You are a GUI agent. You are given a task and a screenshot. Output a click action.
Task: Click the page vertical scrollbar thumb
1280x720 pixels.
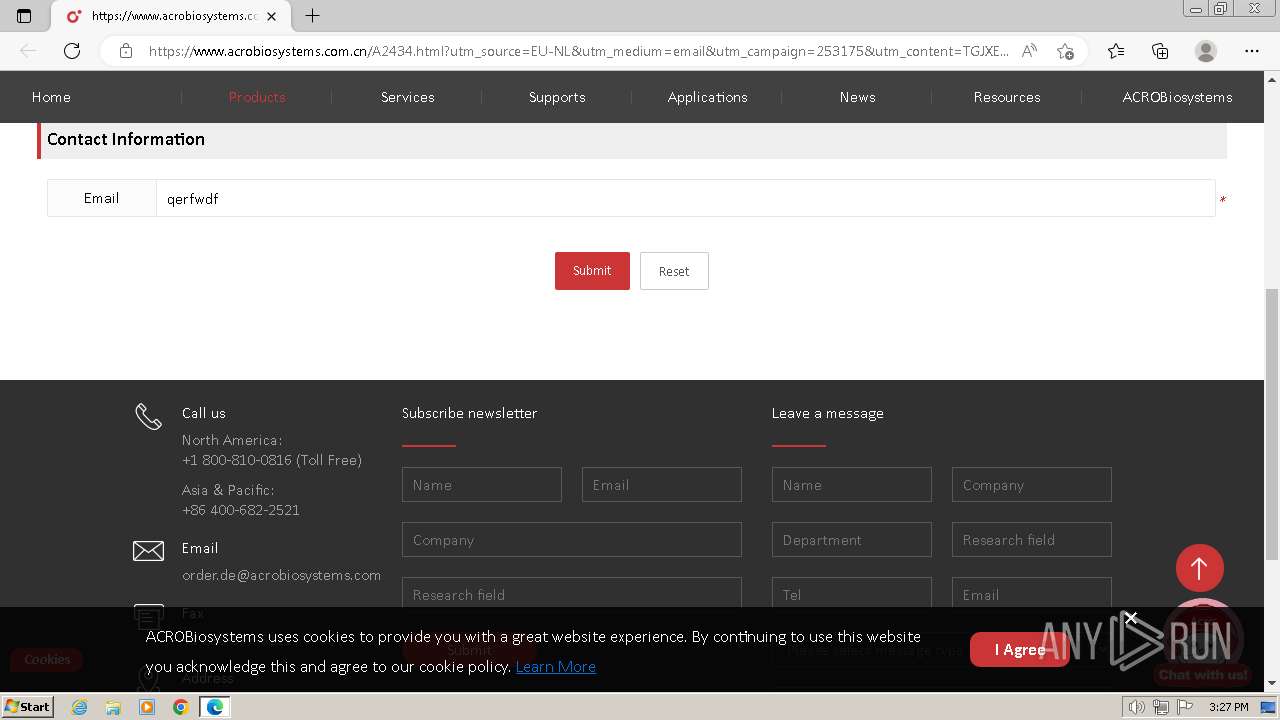(x=1272, y=425)
